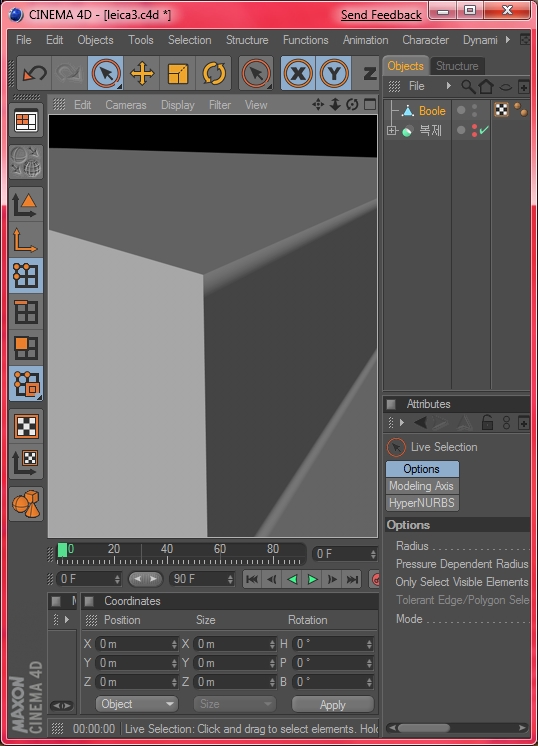Viewport: 538px width, 746px height.
Task: Select the HyperNURBS tab
Action: pos(422,503)
